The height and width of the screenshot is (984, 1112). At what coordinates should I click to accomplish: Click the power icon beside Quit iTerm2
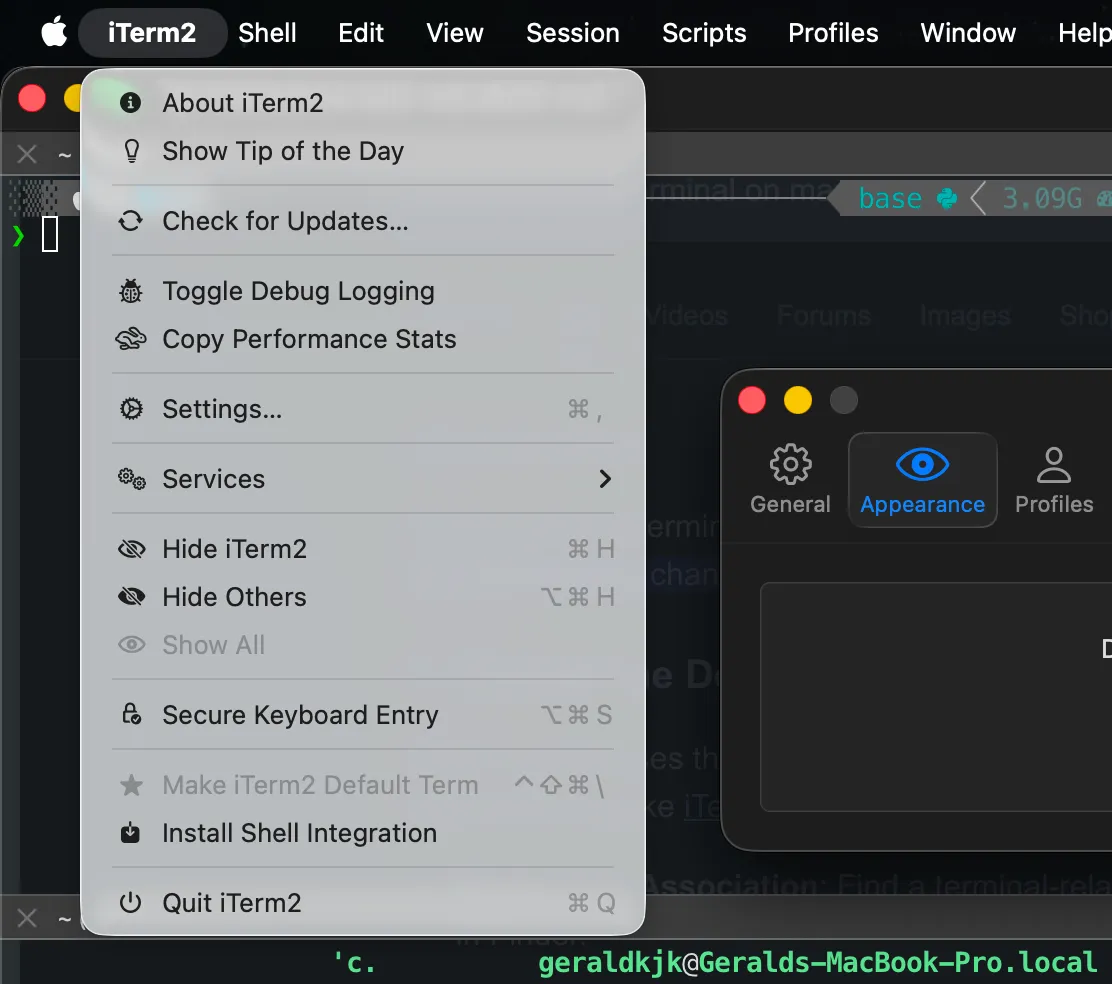(x=130, y=903)
